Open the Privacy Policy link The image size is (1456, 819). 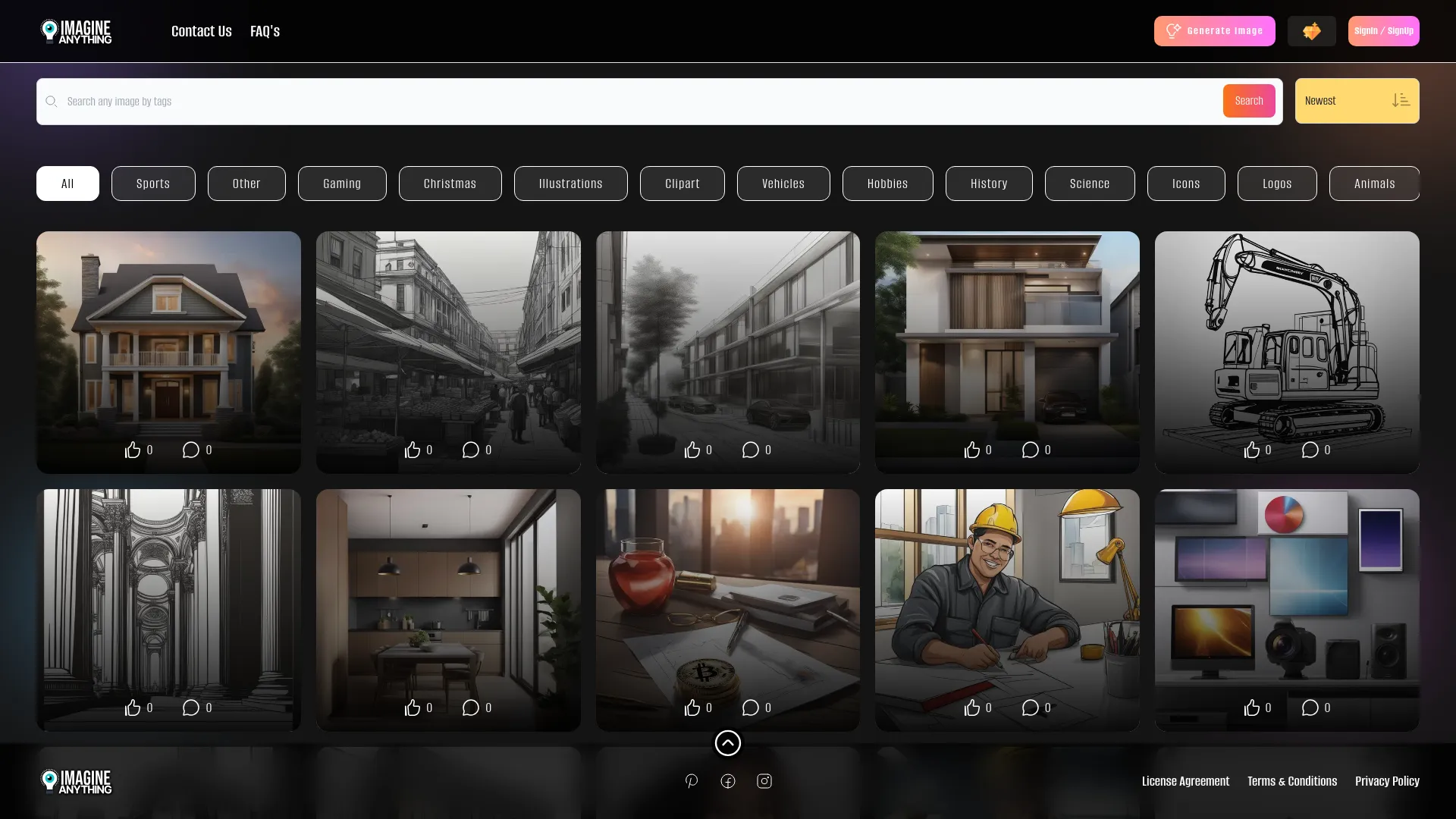coord(1387,781)
